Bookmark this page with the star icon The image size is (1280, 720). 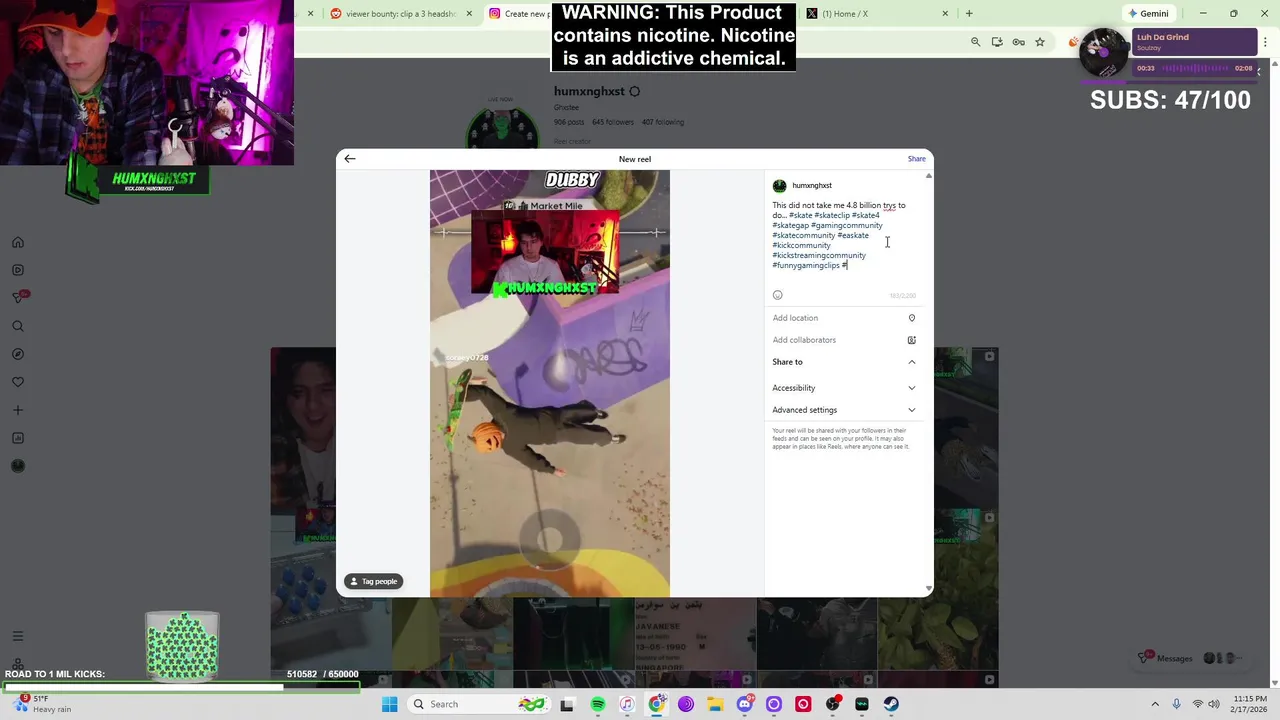coord(1040,42)
